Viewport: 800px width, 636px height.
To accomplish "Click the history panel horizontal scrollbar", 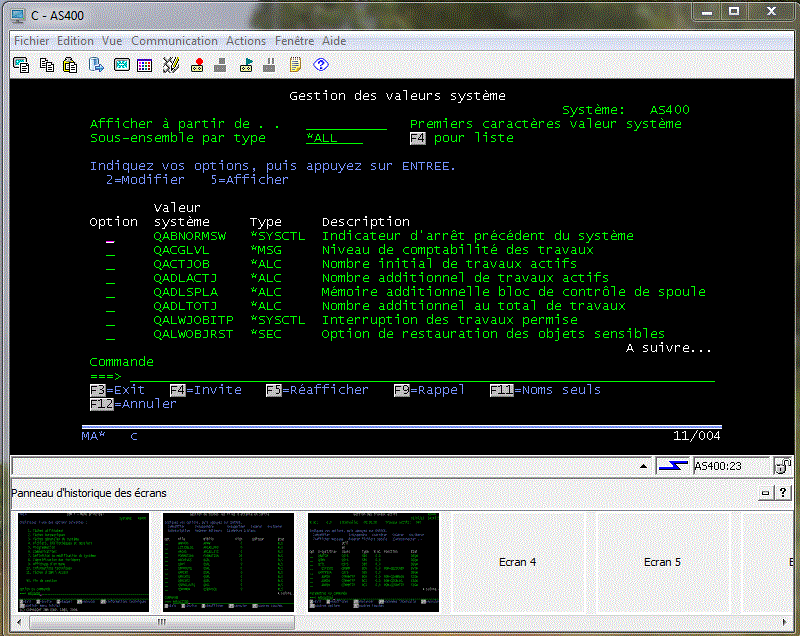I will click(160, 622).
